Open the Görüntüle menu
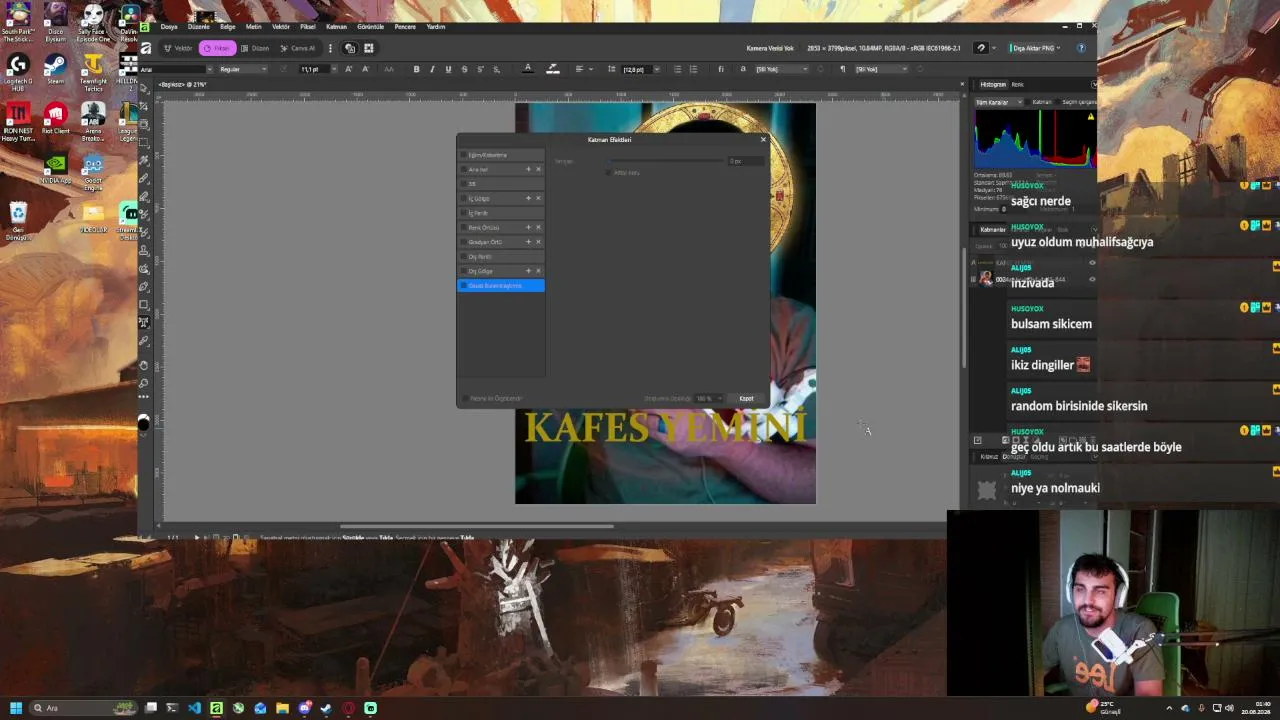This screenshot has width=1280, height=720. 370,27
